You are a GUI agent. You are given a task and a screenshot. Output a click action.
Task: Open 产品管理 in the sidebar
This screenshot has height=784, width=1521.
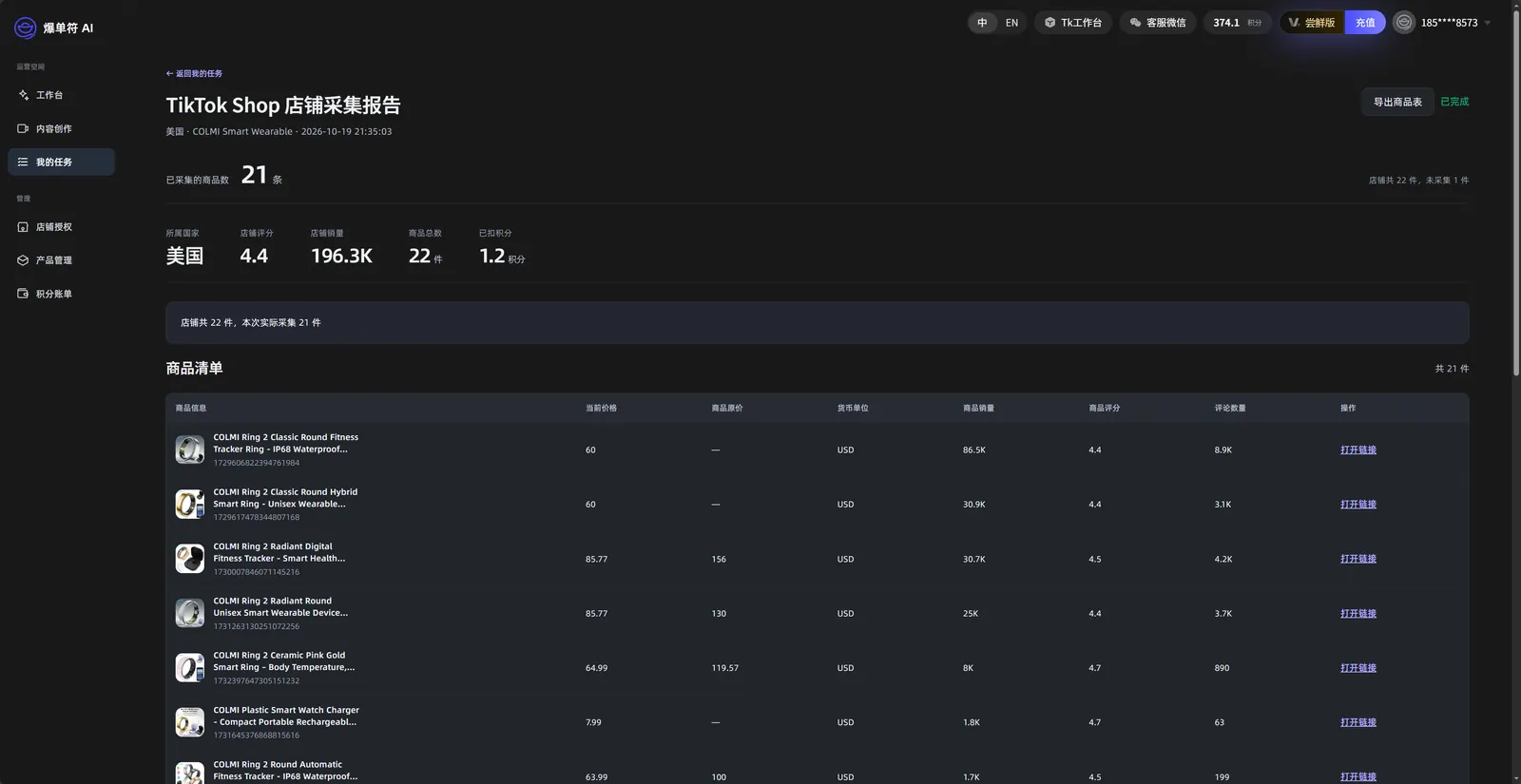click(x=61, y=260)
